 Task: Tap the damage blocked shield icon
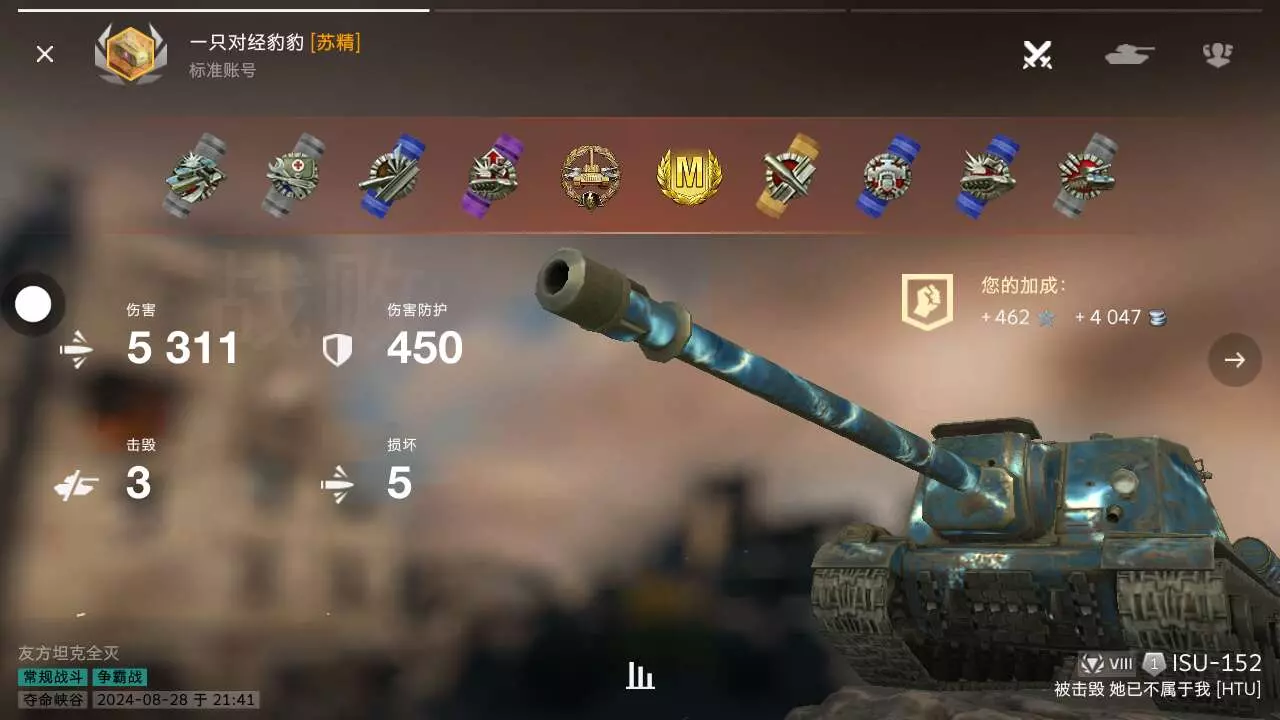click(x=337, y=350)
